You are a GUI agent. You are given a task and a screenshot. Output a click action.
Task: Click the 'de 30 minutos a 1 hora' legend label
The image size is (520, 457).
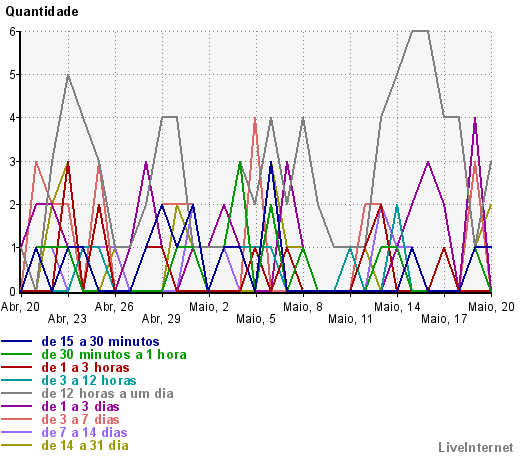pos(114,355)
